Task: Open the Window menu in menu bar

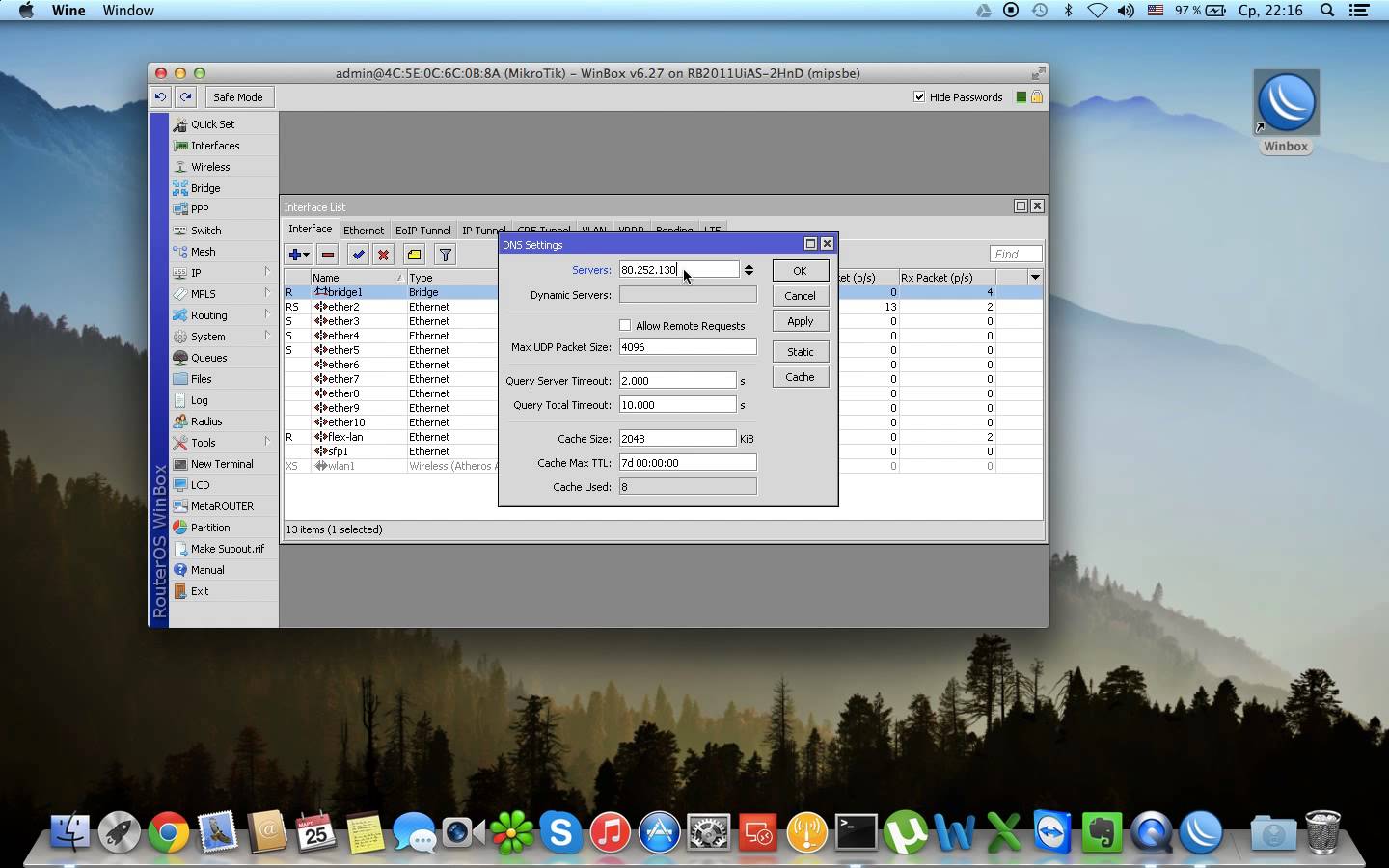Action: 128,11
